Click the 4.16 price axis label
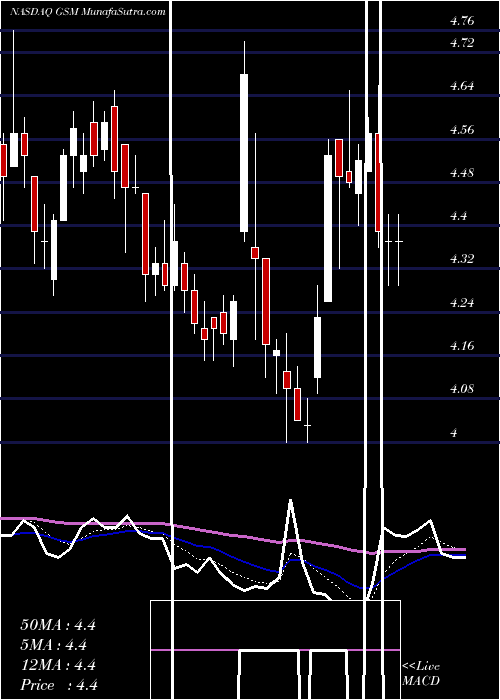Image resolution: width=500 pixels, height=700 pixels. click(x=462, y=346)
